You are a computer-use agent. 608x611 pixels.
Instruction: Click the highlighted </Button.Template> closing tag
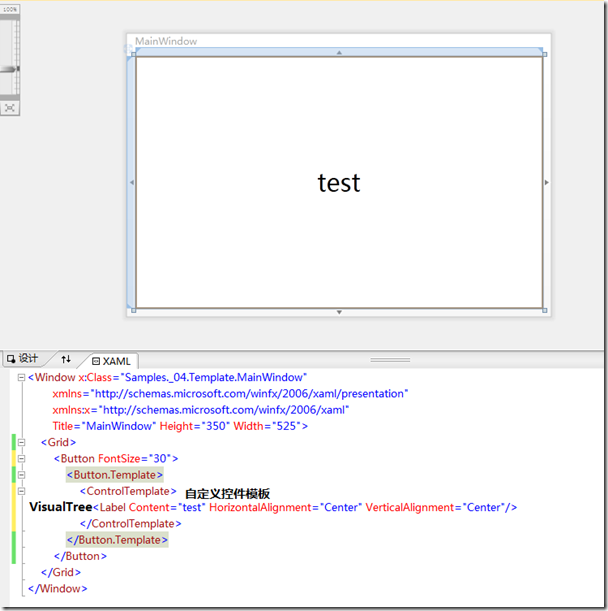[117, 540]
